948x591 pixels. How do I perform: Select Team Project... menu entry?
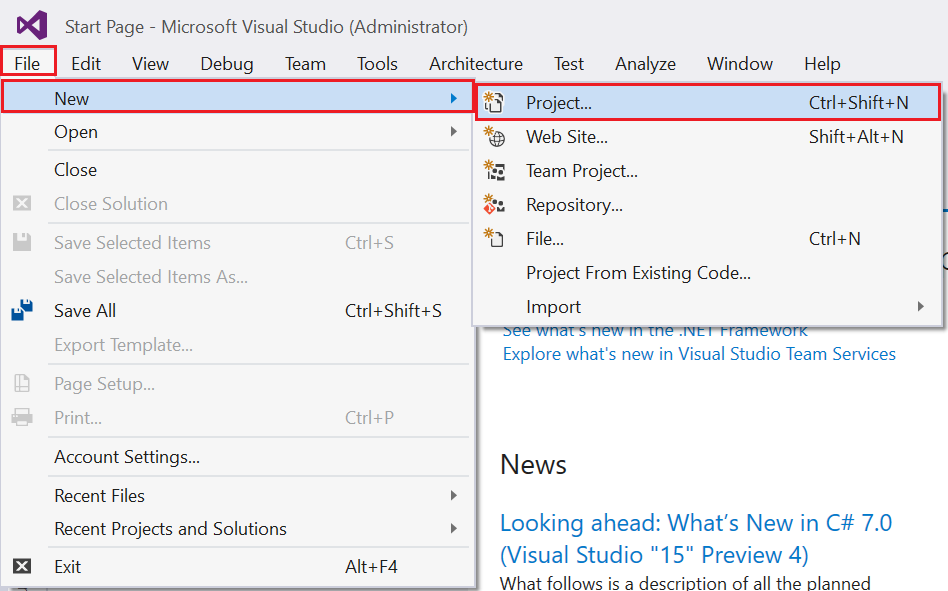click(708, 170)
